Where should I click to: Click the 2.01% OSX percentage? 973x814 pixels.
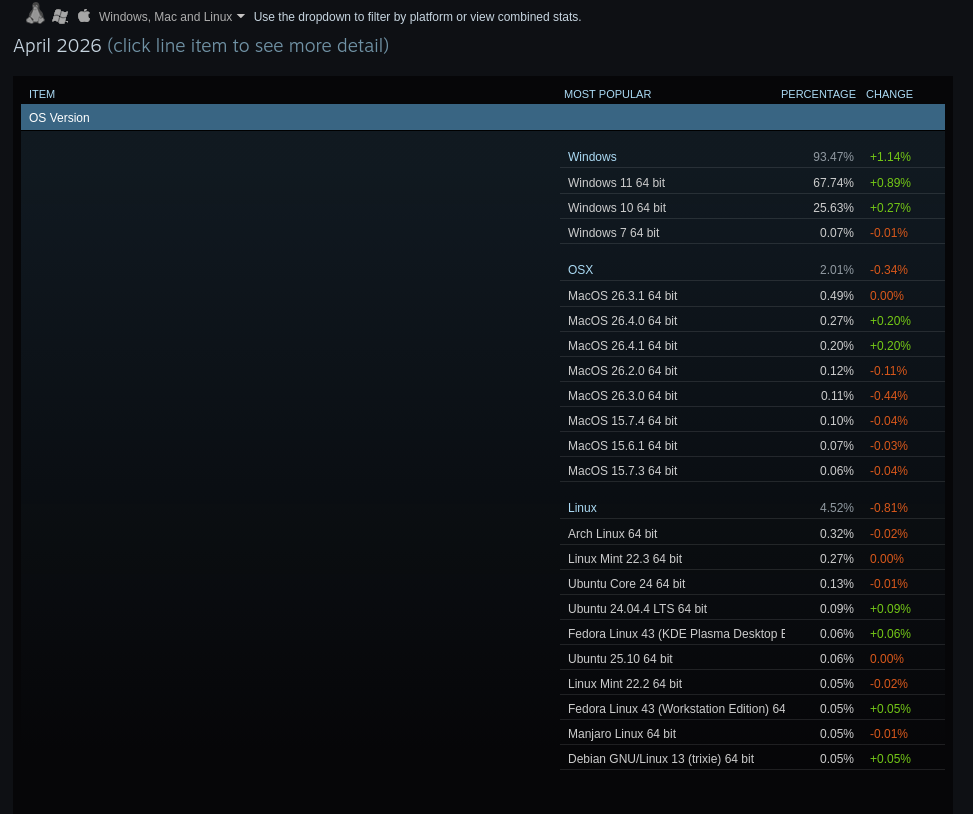pos(836,270)
